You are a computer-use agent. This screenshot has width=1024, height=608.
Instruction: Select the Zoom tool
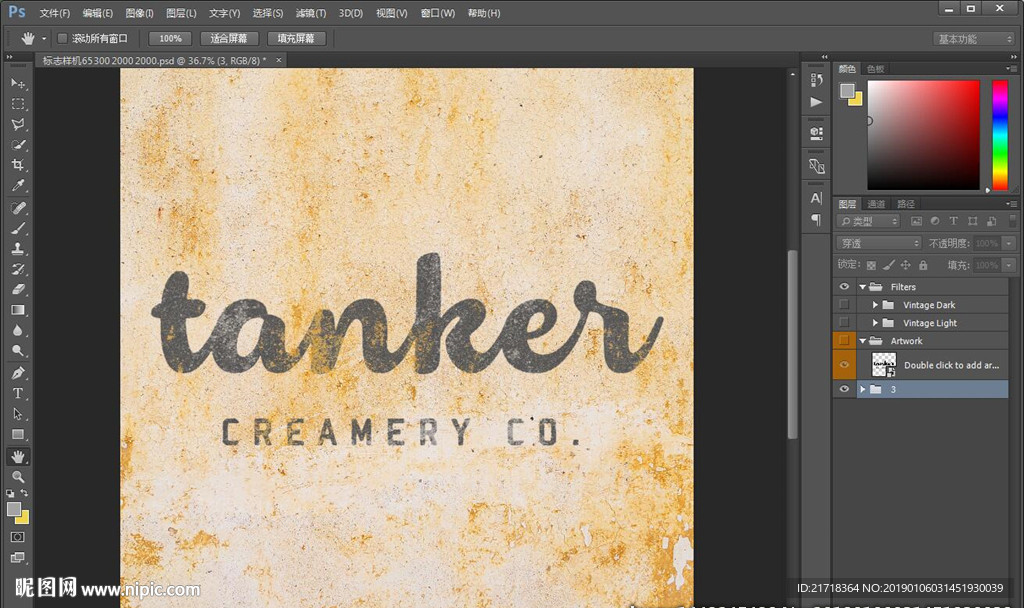pos(18,477)
